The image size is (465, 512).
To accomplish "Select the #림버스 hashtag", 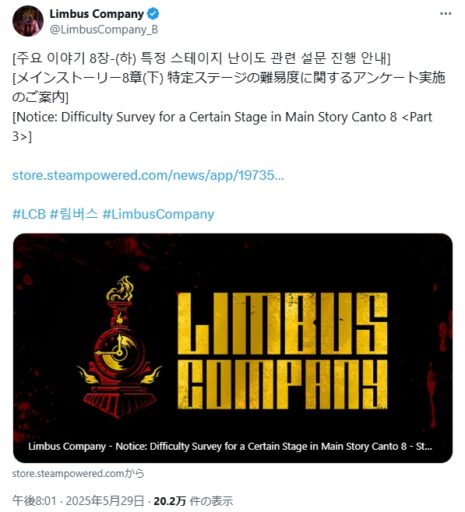I will 74,214.
